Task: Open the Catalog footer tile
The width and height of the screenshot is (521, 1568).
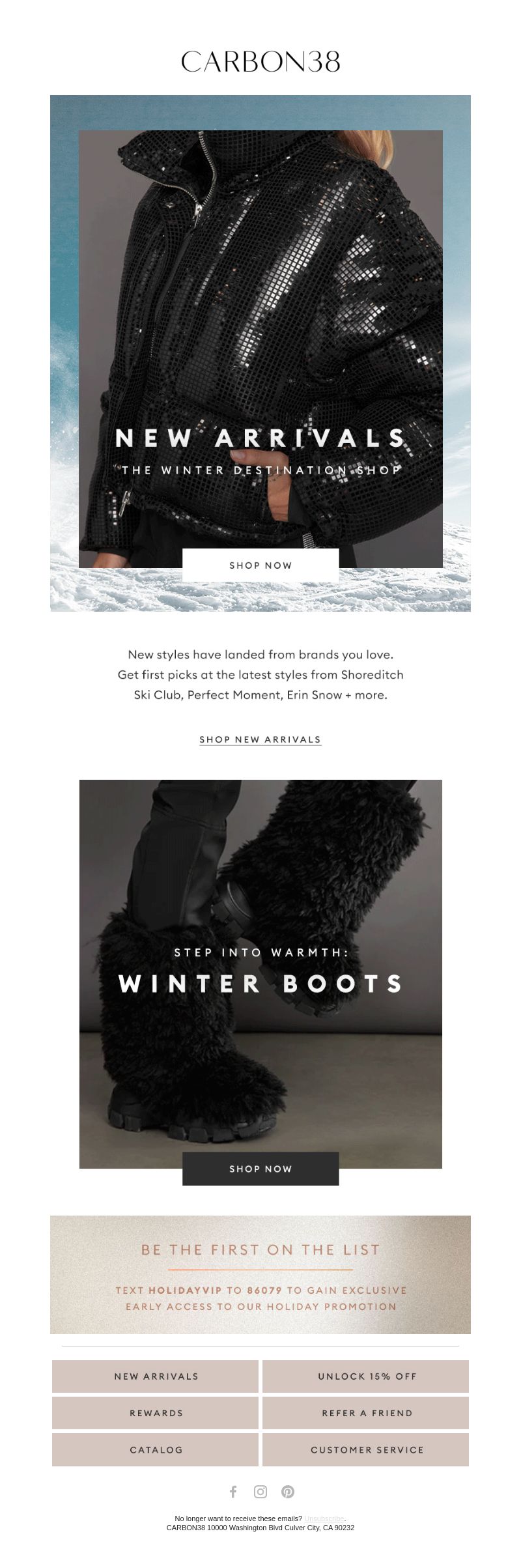Action: click(x=156, y=1449)
